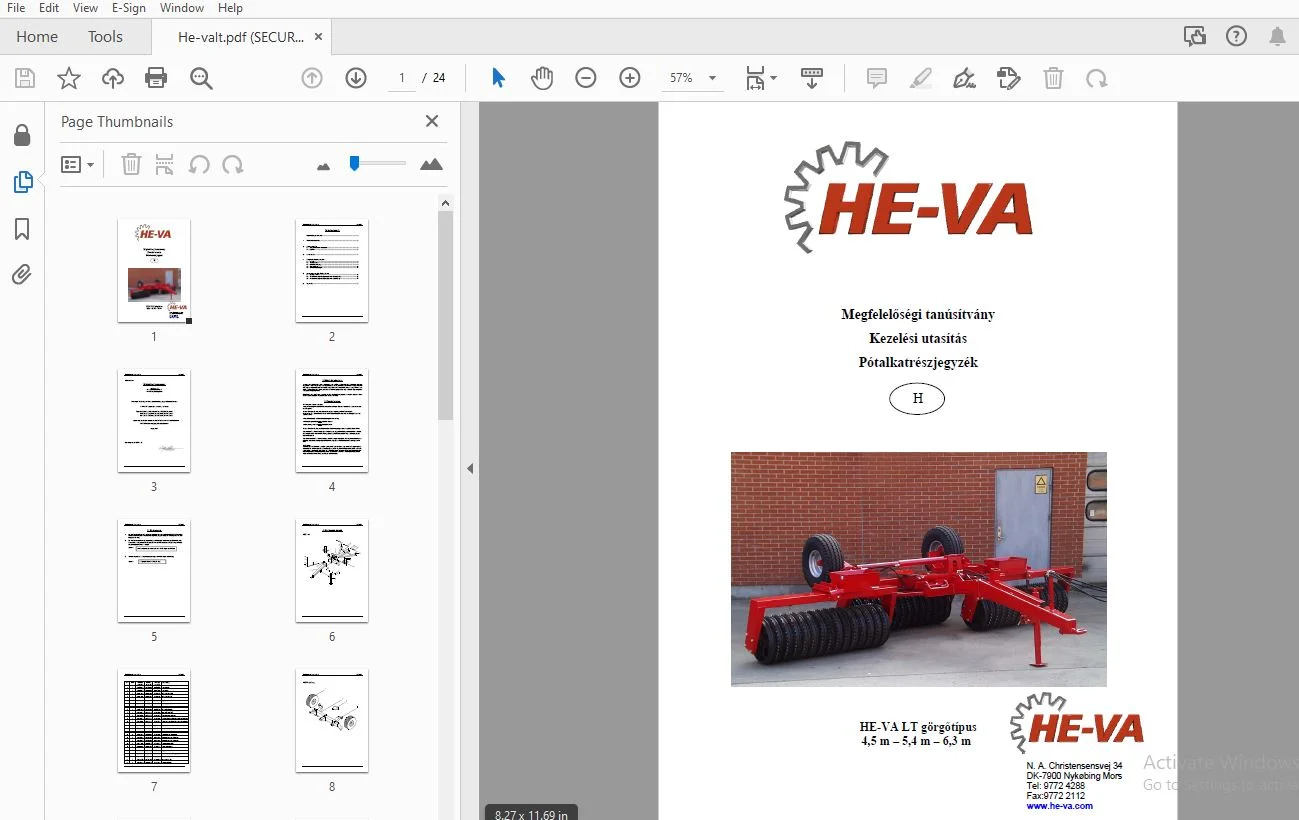Click the share comments icon at top right
This screenshot has height=820, width=1299.
[1195, 37]
